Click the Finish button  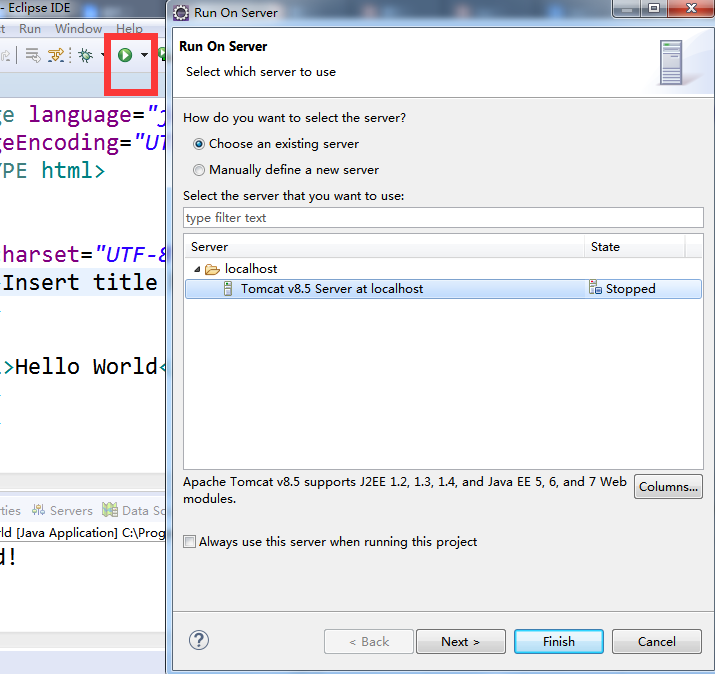click(x=558, y=641)
